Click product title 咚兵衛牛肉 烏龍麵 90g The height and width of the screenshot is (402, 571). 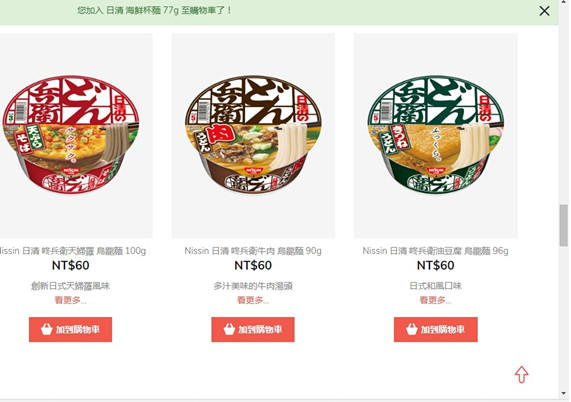[253, 251]
